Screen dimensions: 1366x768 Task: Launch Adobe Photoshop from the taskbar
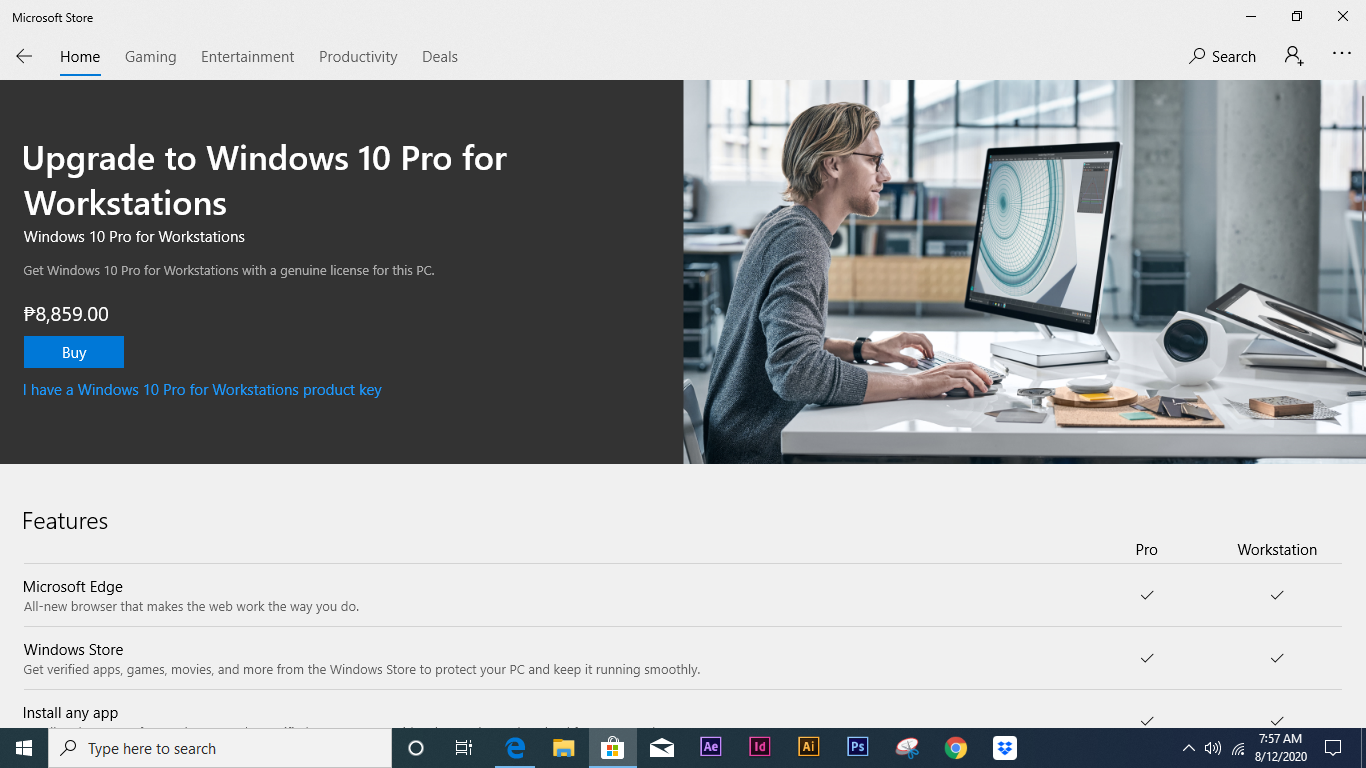click(858, 747)
